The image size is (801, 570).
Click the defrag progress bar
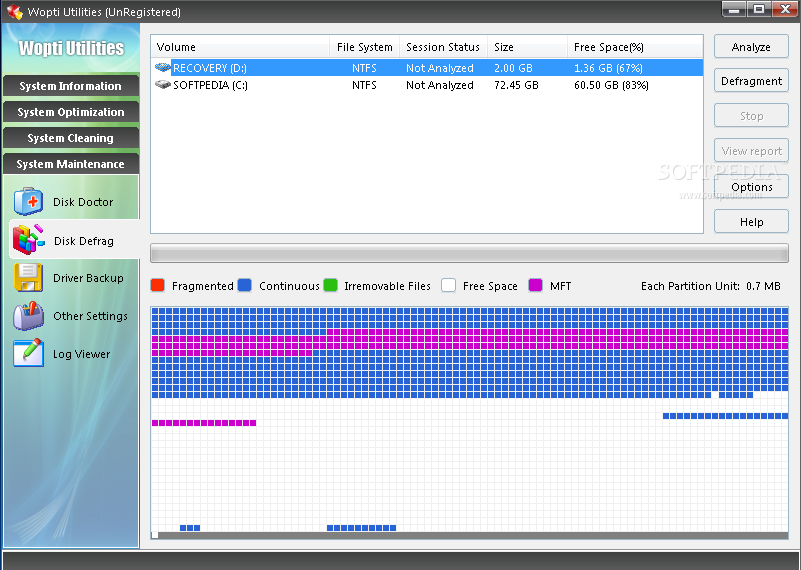point(469,253)
